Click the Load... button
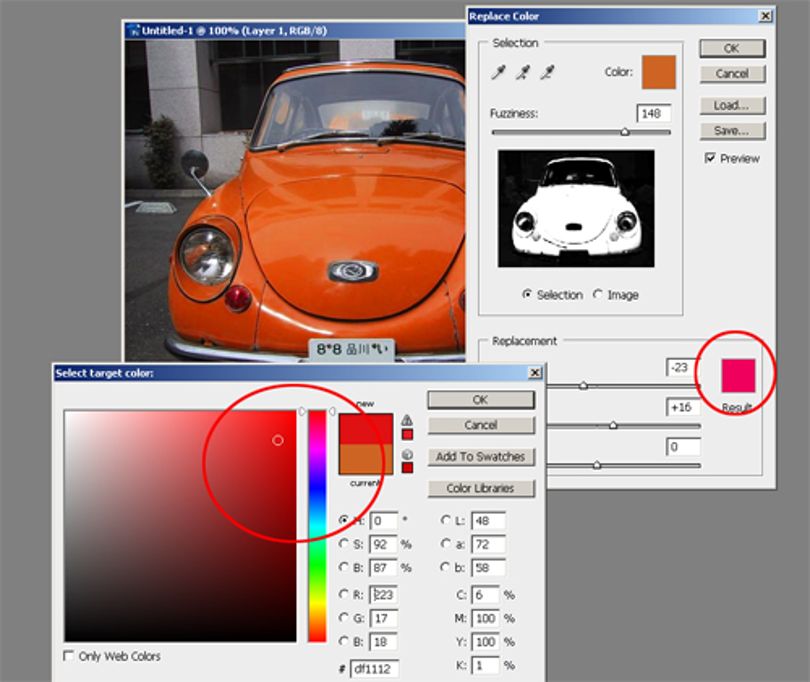 [732, 105]
